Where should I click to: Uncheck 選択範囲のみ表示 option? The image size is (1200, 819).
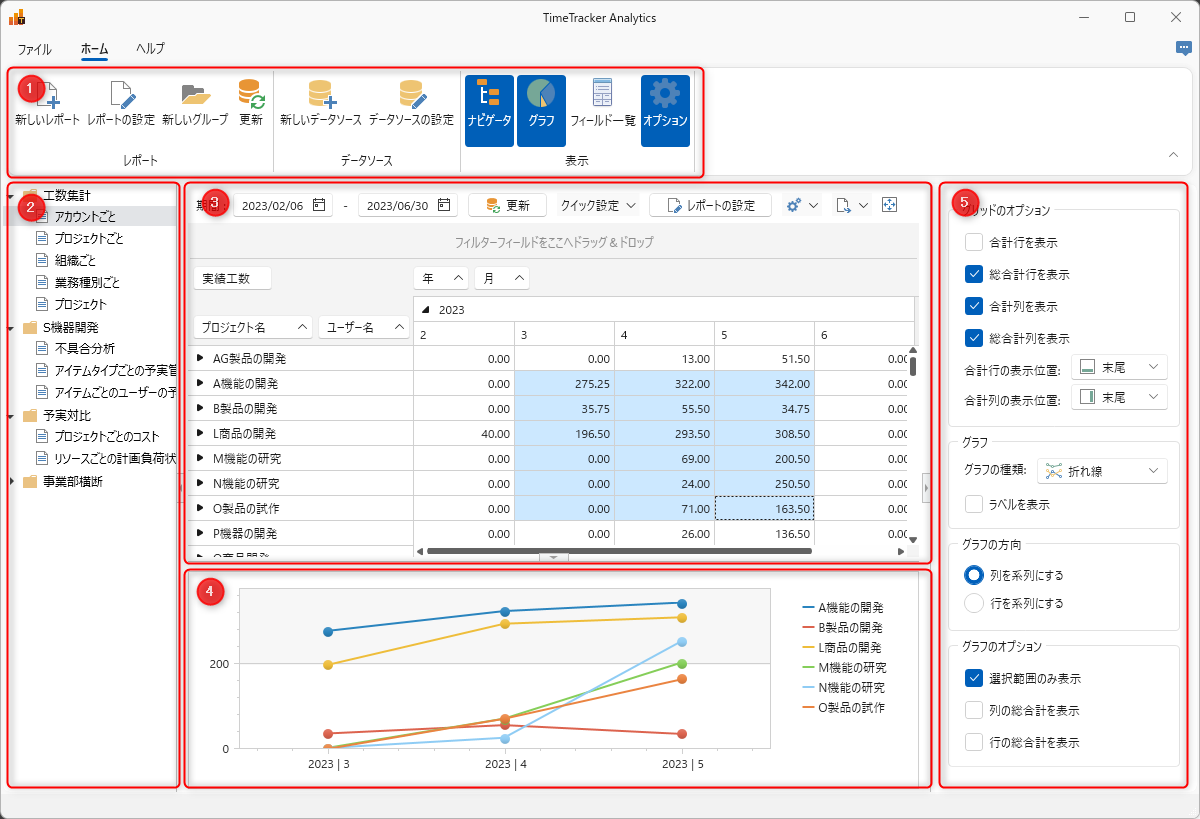tap(974, 678)
